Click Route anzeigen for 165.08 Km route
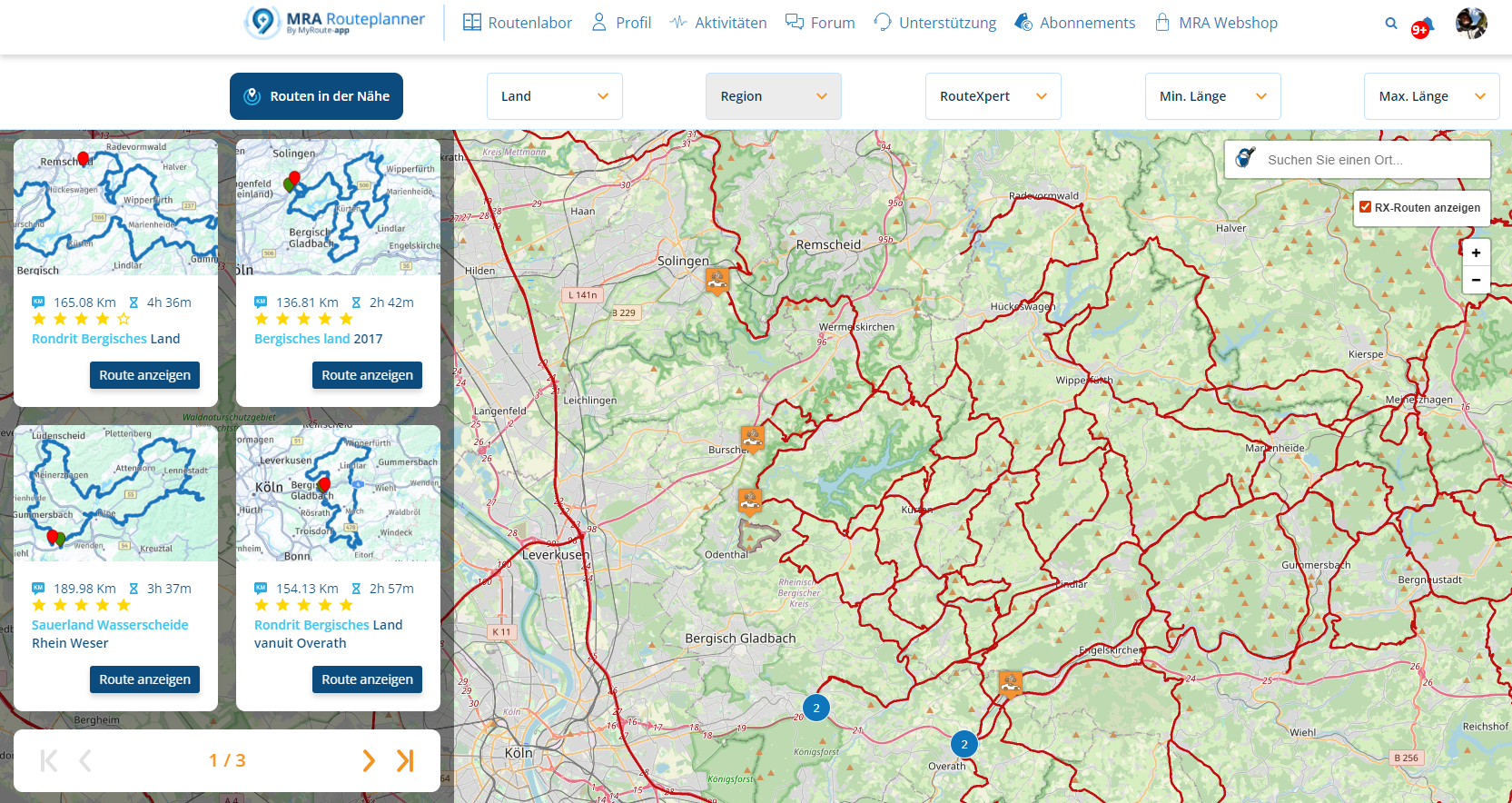This screenshot has width=1512, height=803. pyautogui.click(x=144, y=375)
